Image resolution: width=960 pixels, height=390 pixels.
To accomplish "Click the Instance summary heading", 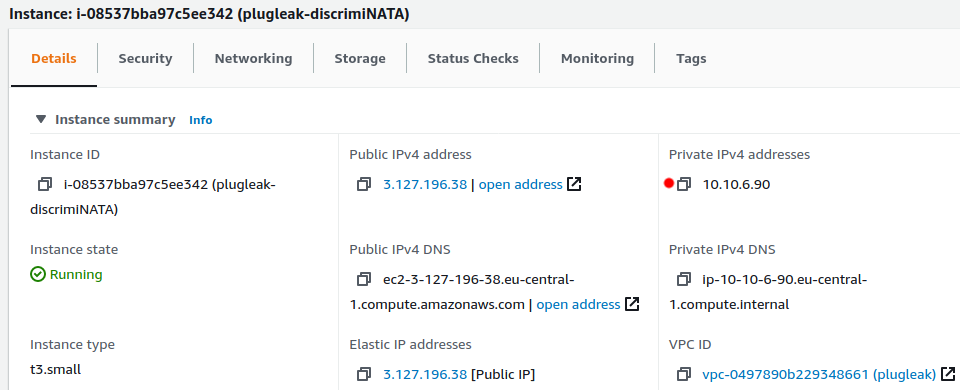I will (115, 119).
